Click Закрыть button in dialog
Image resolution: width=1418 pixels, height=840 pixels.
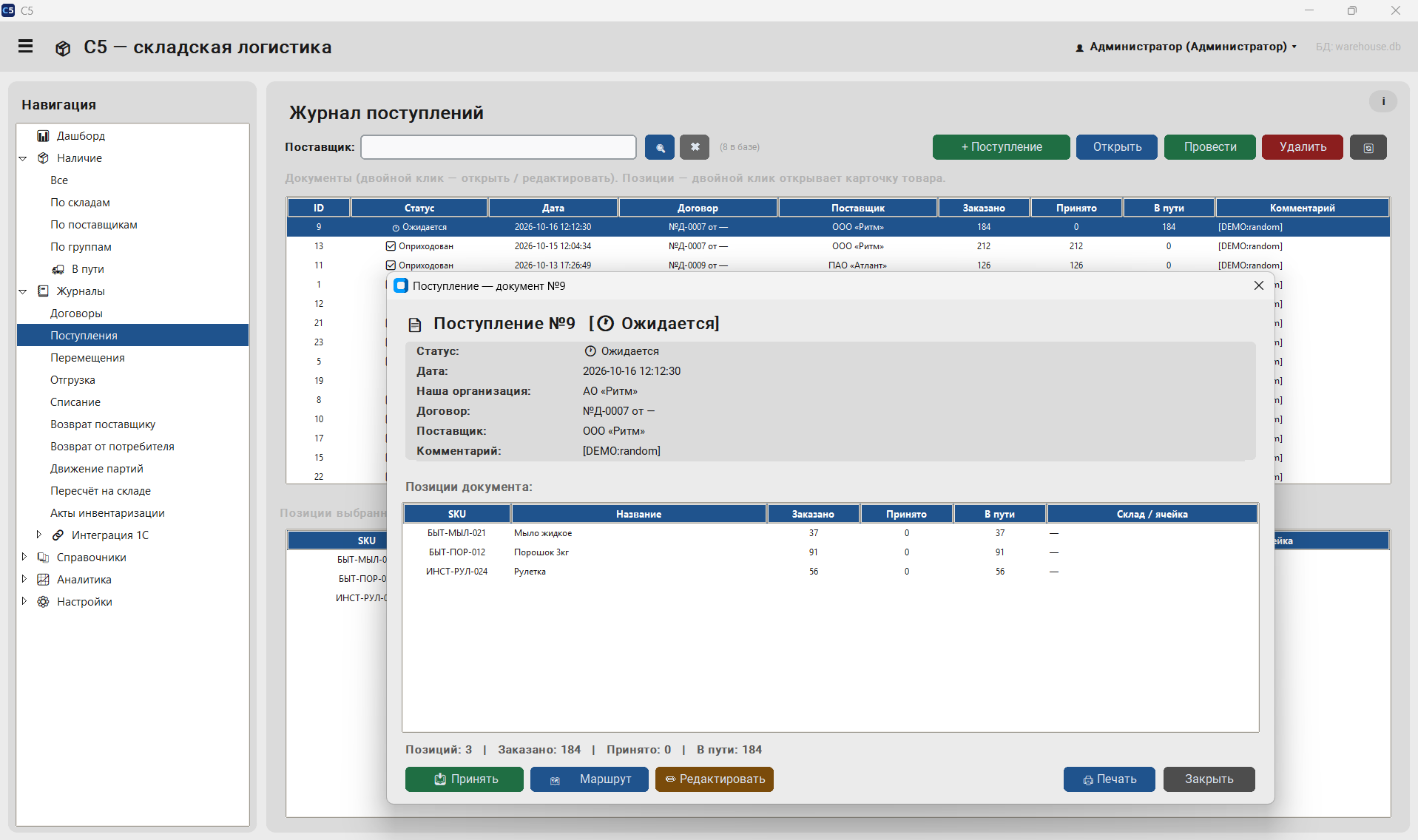point(1209,779)
